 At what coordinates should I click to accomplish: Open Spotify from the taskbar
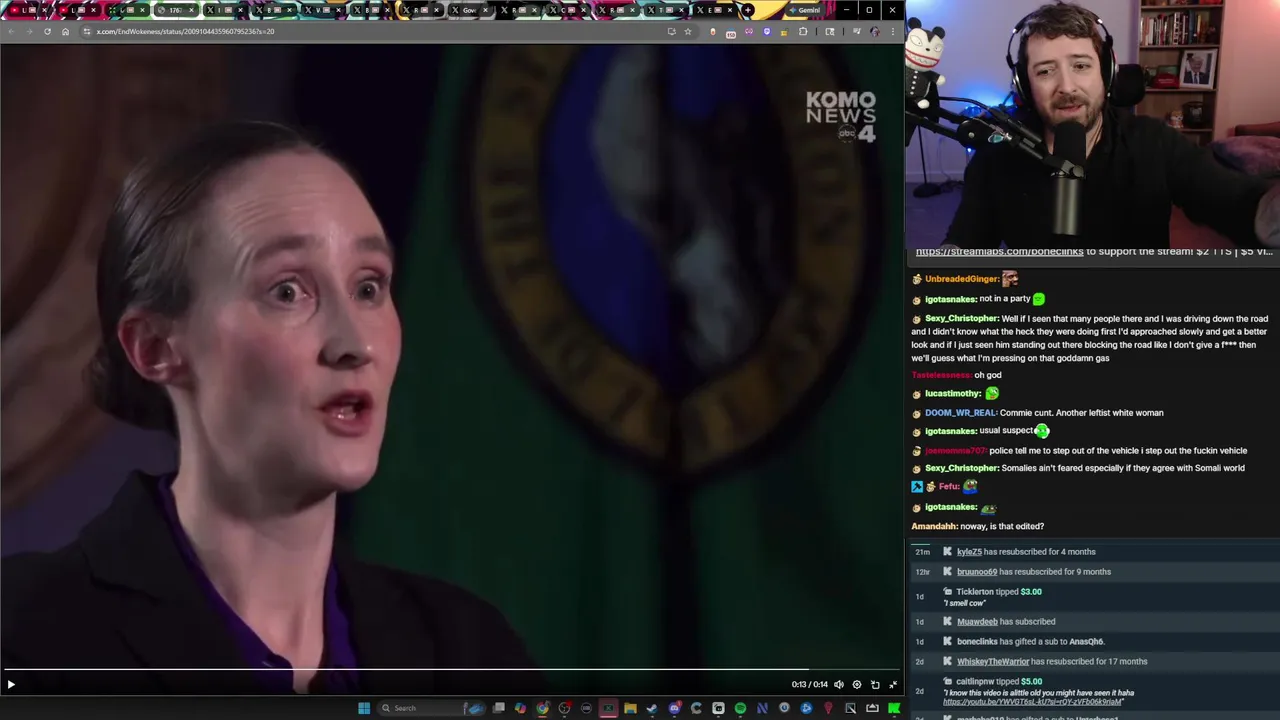tap(740, 708)
